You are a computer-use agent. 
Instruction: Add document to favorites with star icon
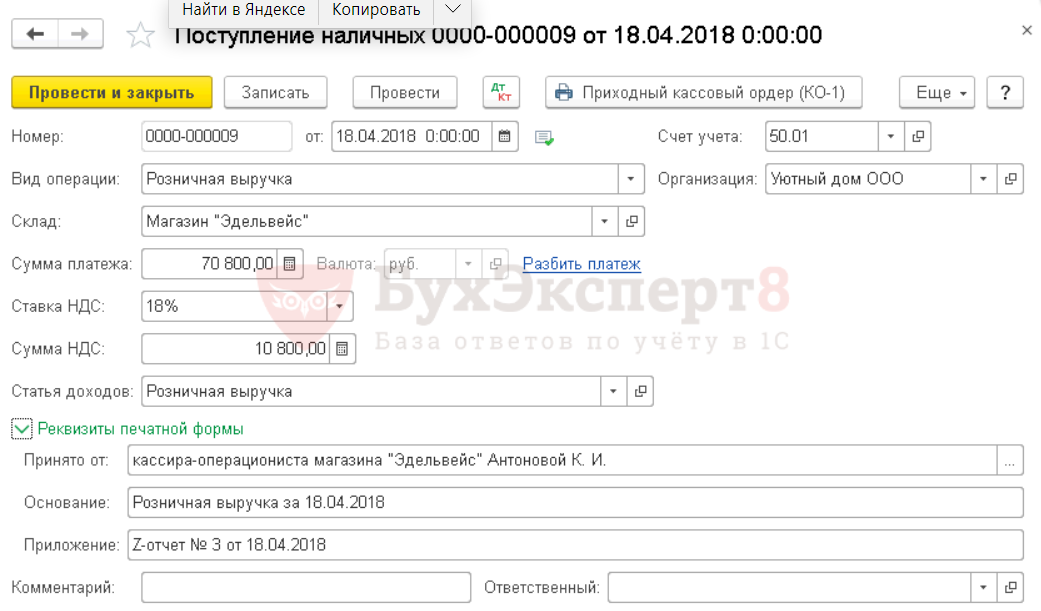(140, 35)
